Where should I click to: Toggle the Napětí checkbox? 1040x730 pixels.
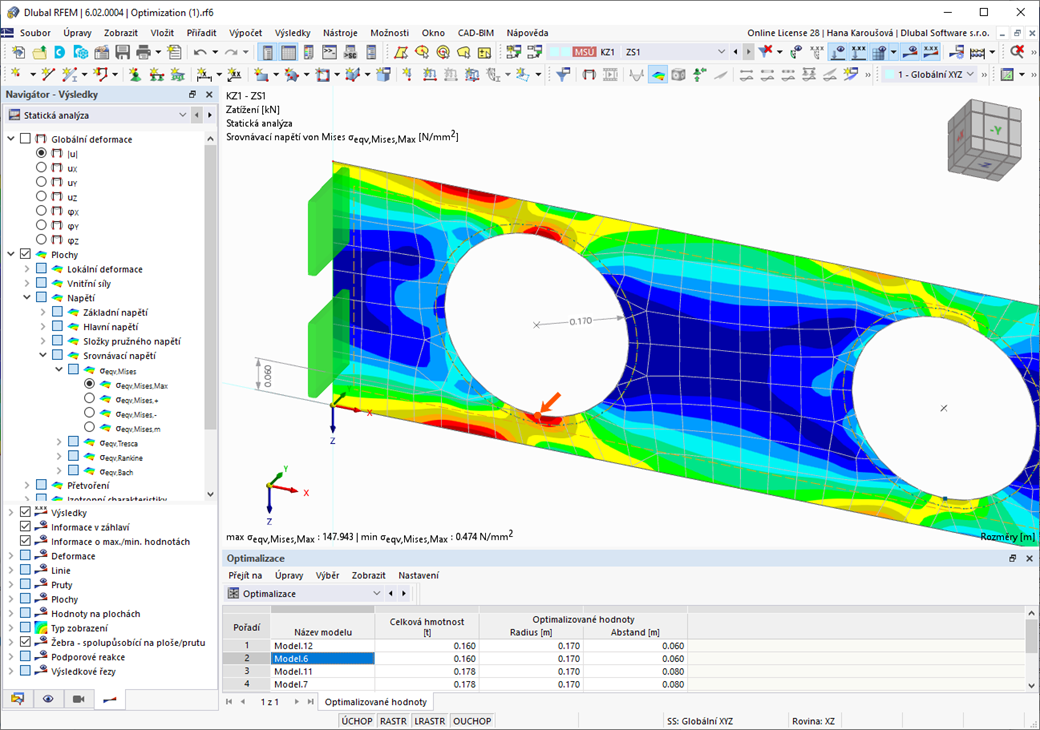point(41,297)
